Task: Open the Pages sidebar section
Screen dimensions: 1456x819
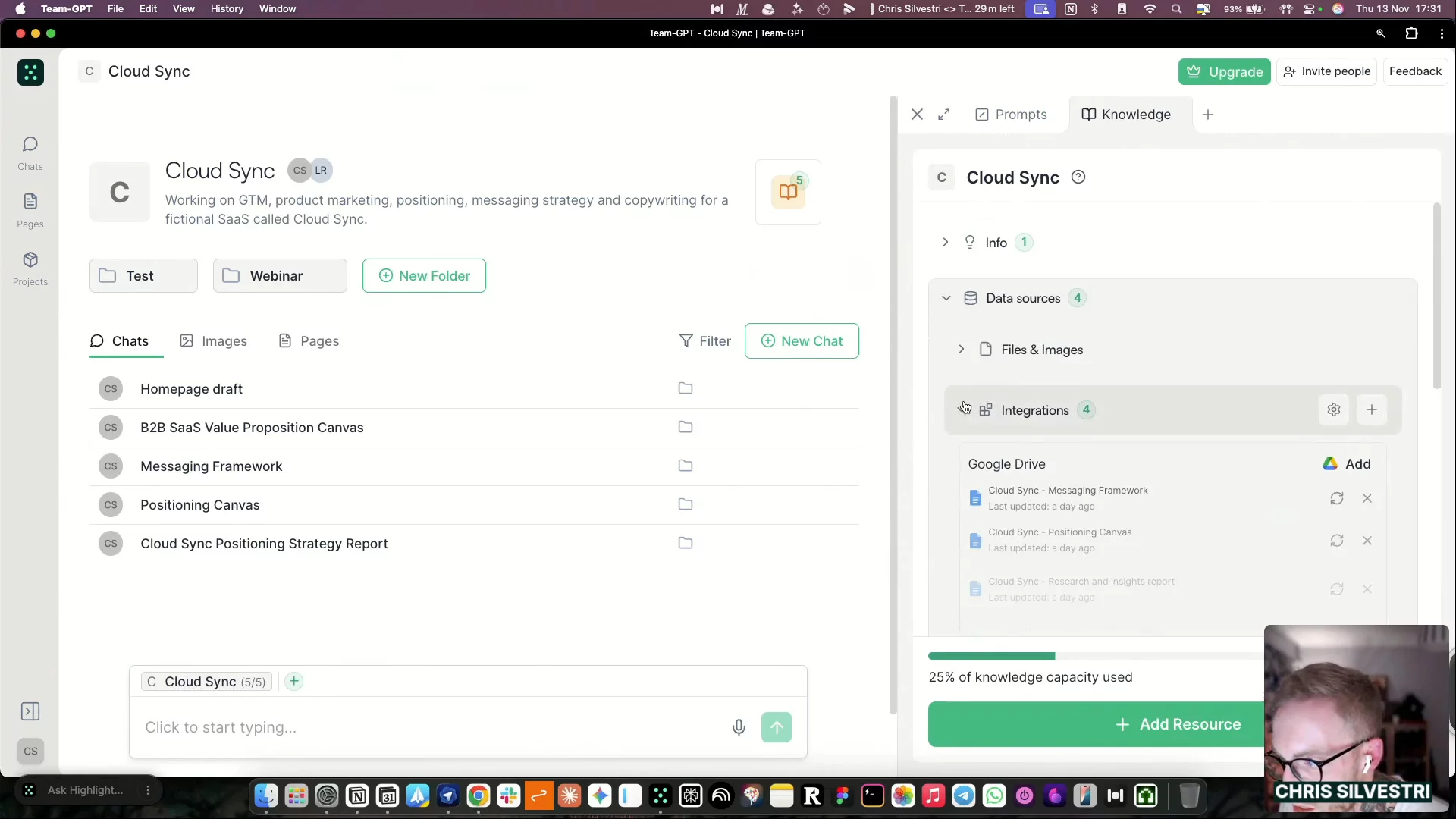Action: tap(30, 211)
